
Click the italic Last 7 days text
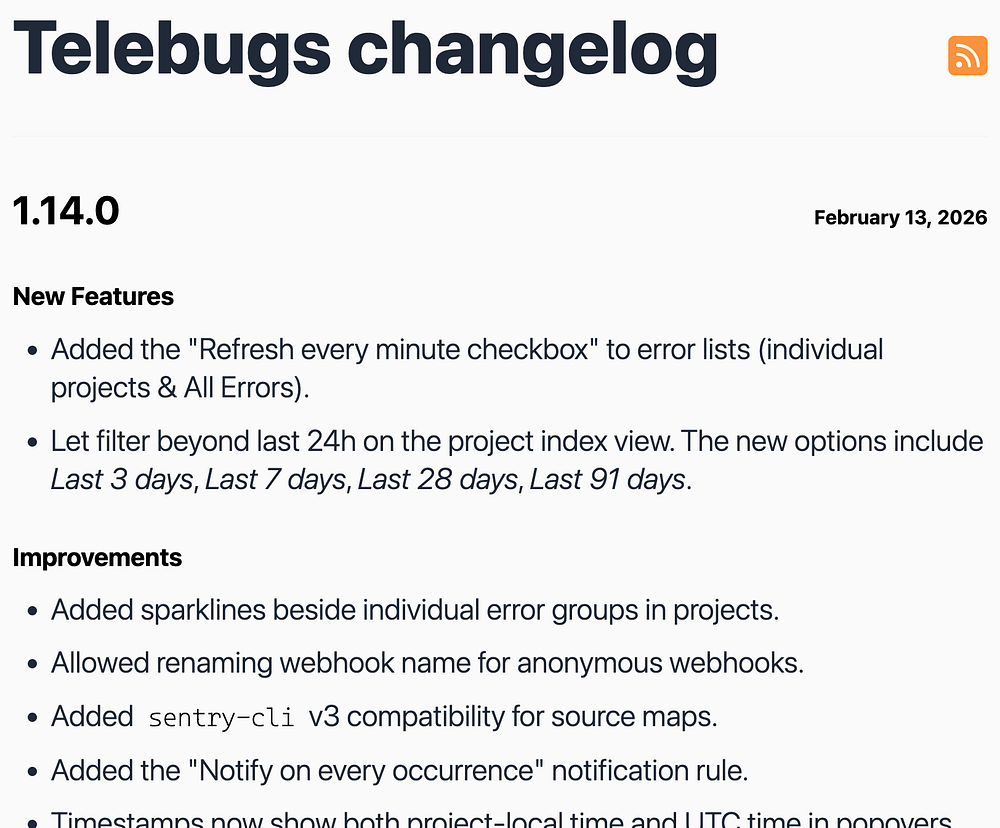point(275,480)
